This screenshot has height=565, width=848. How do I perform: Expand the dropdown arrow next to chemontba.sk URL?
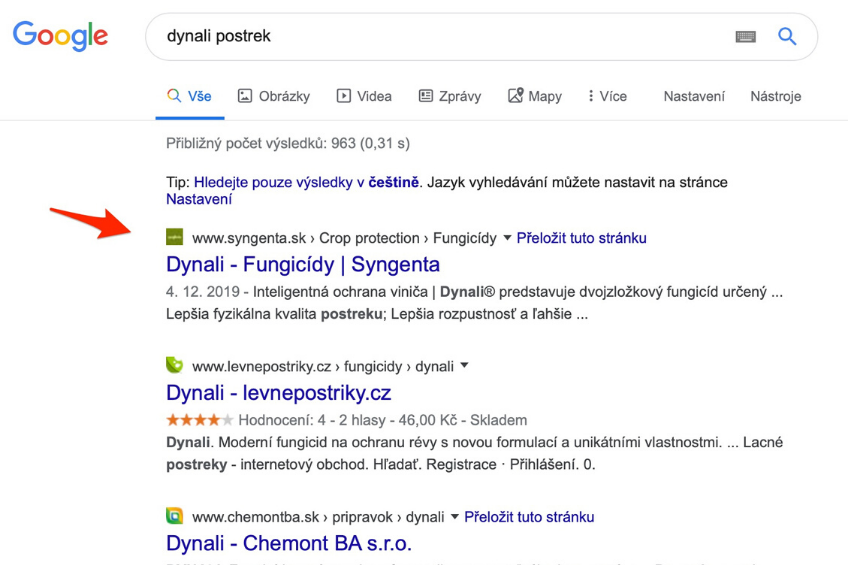(x=455, y=517)
